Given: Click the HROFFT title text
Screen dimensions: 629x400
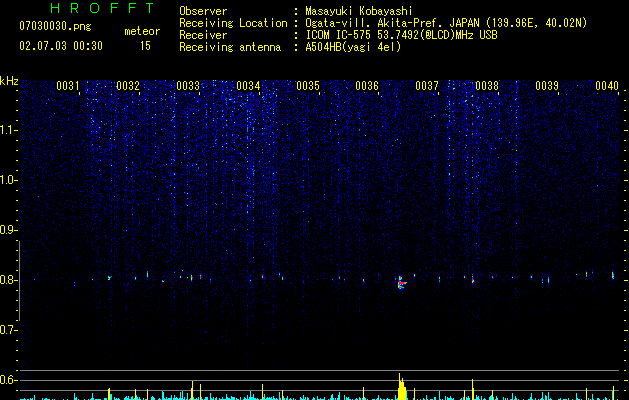Looking at the screenshot, I should (103, 8).
